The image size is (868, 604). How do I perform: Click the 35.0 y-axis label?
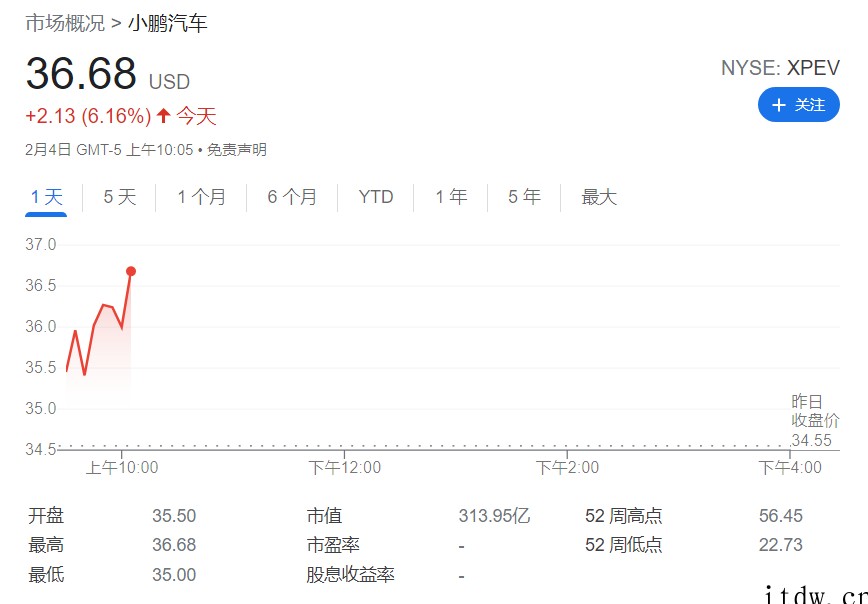(x=40, y=409)
